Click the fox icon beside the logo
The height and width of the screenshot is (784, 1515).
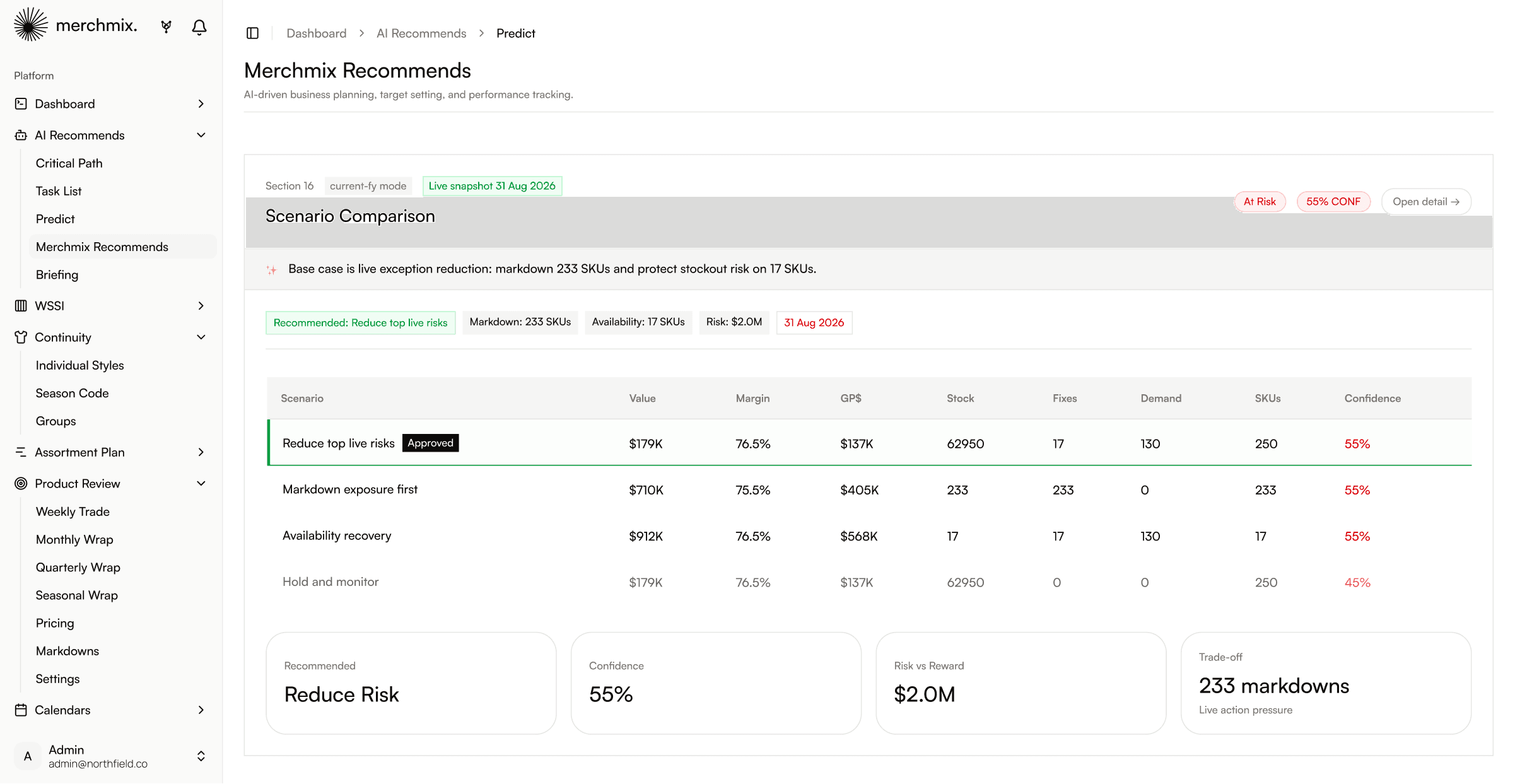point(166,26)
